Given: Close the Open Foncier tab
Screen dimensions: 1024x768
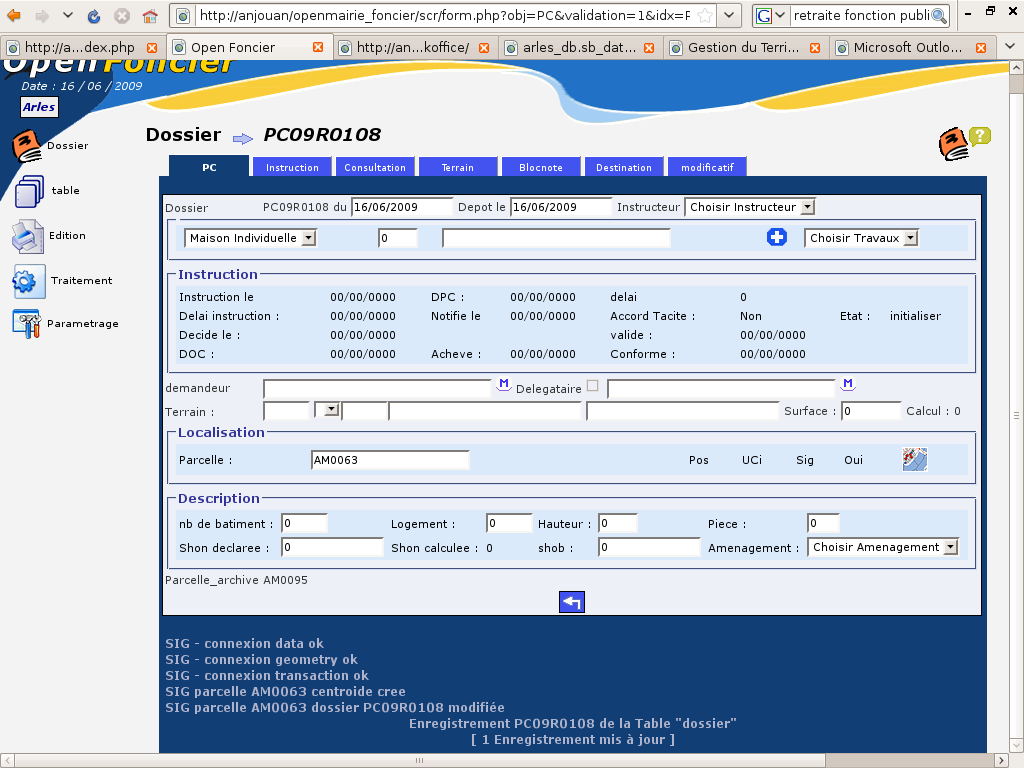Looking at the screenshot, I should click(318, 47).
